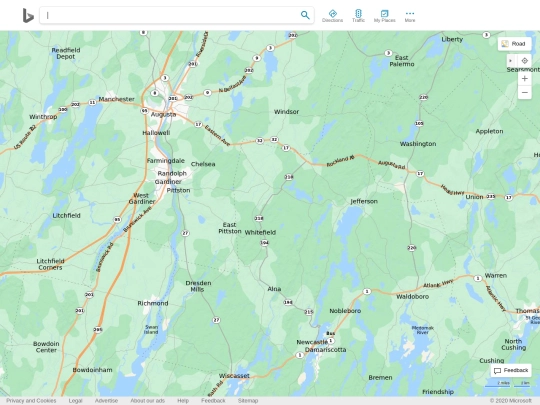Screen dimensions: 540x405
Task: Click the Jefferson label
Action: pyautogui.click(x=364, y=201)
